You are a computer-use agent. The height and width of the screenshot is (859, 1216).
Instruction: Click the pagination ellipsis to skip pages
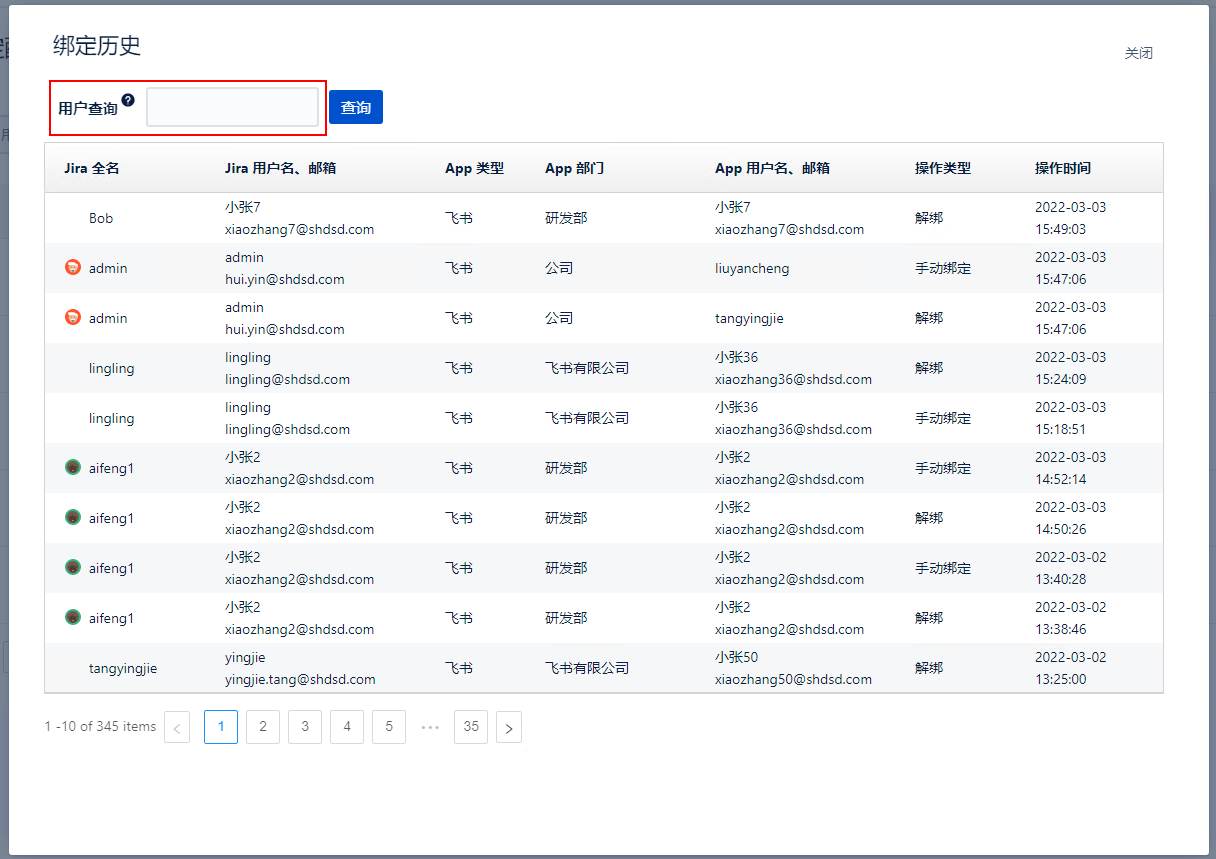click(430, 727)
